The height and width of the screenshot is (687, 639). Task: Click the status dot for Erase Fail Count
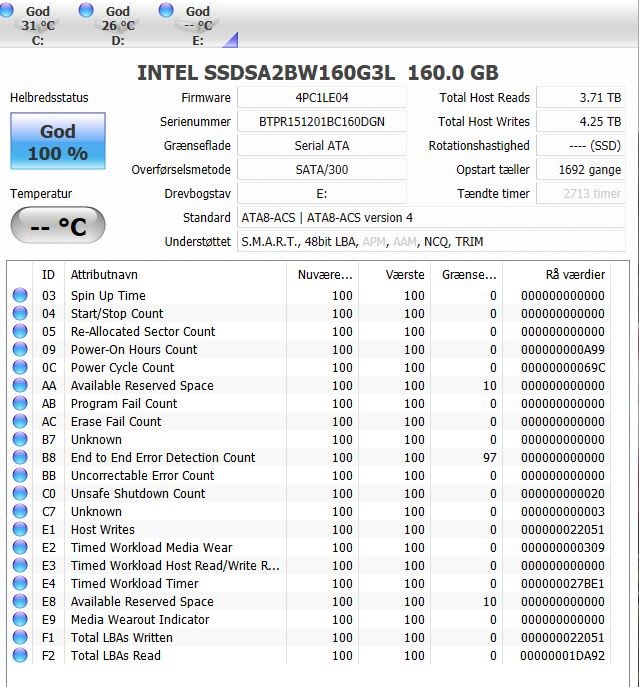(x=20, y=421)
